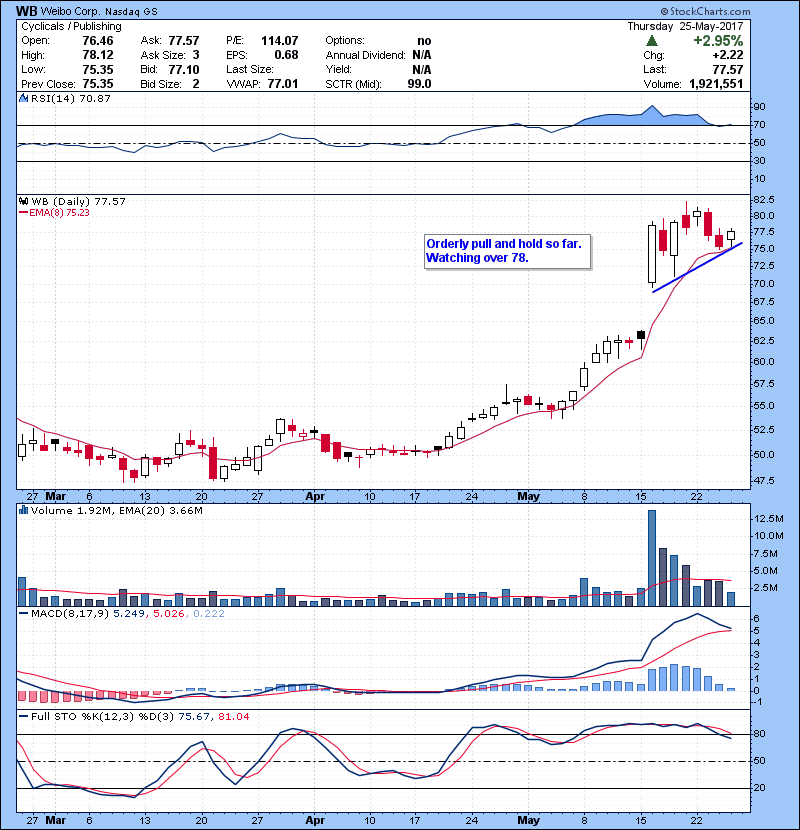
Task: Click the Full STO legend icon
Action: (x=23, y=716)
